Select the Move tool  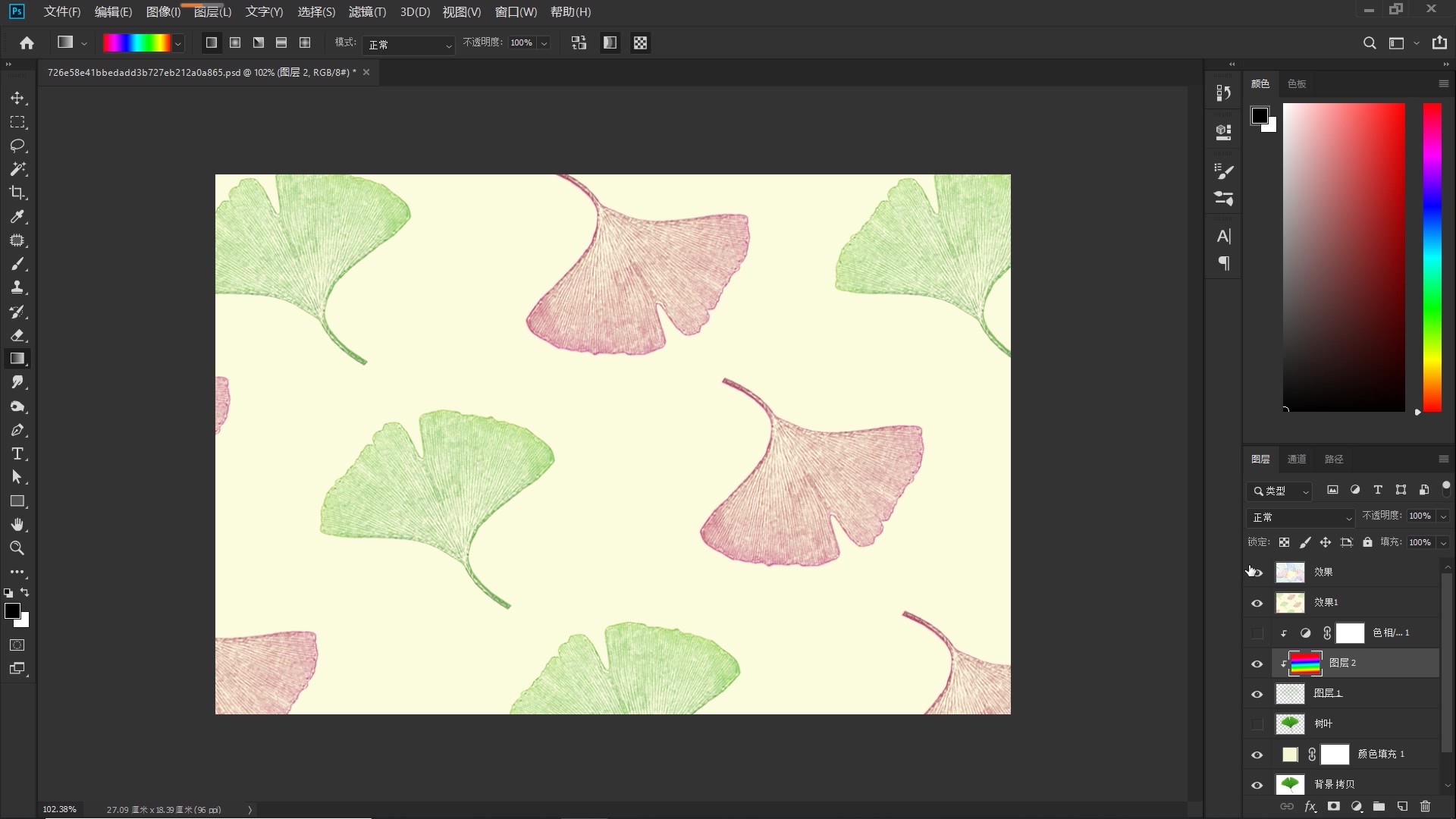[x=17, y=99]
